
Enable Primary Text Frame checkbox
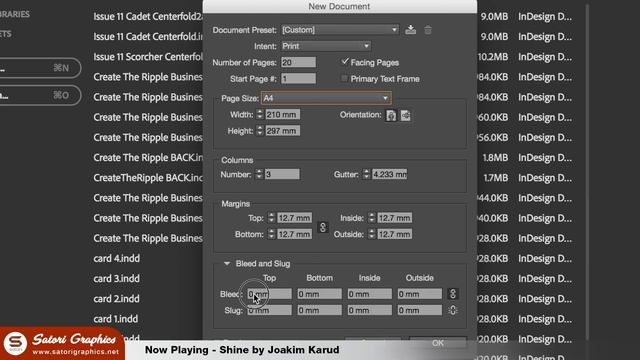point(345,78)
